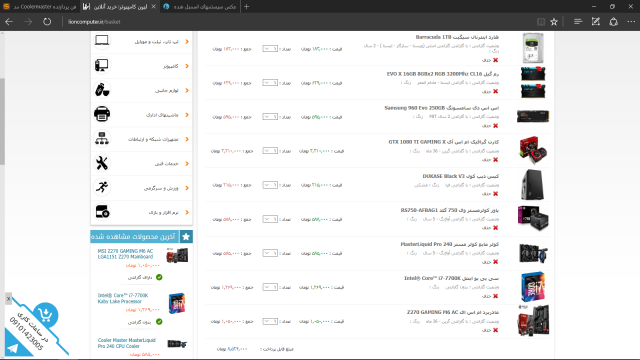Open the office machines printer icon

(102, 114)
